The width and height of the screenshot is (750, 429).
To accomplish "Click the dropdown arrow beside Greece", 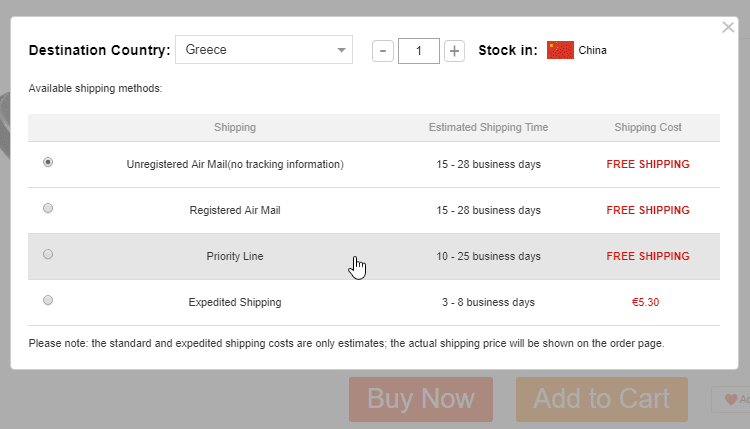I will [x=341, y=50].
